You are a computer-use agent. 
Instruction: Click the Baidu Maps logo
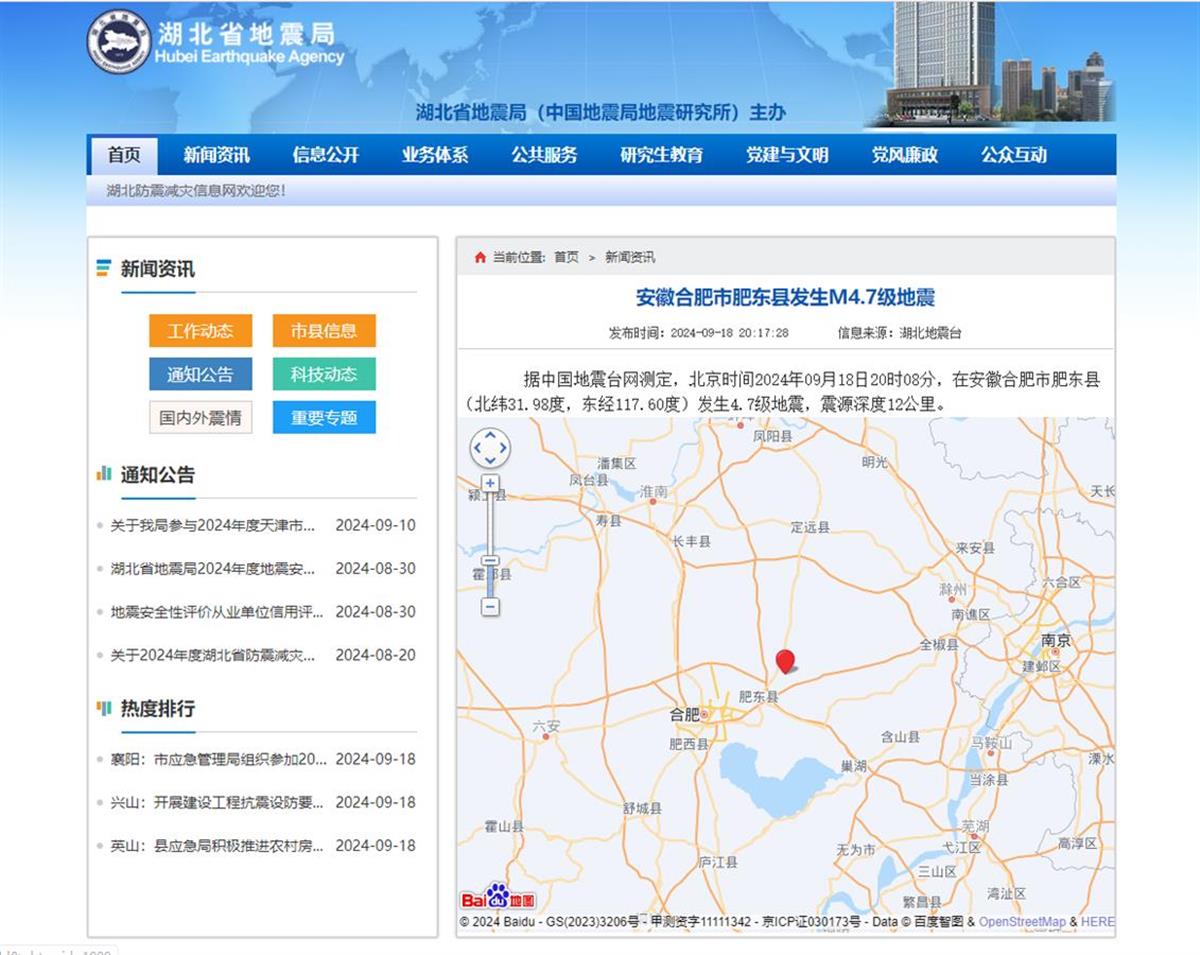click(497, 897)
